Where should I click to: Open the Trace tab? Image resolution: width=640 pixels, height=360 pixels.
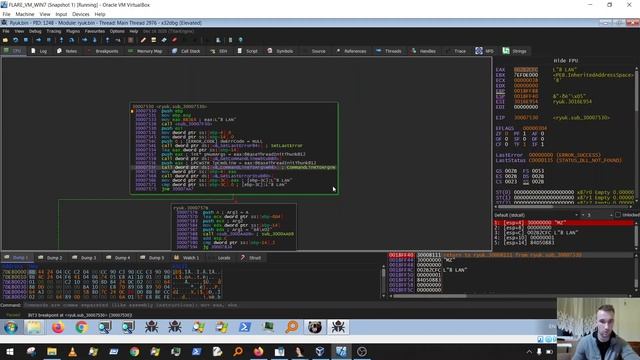456,51
